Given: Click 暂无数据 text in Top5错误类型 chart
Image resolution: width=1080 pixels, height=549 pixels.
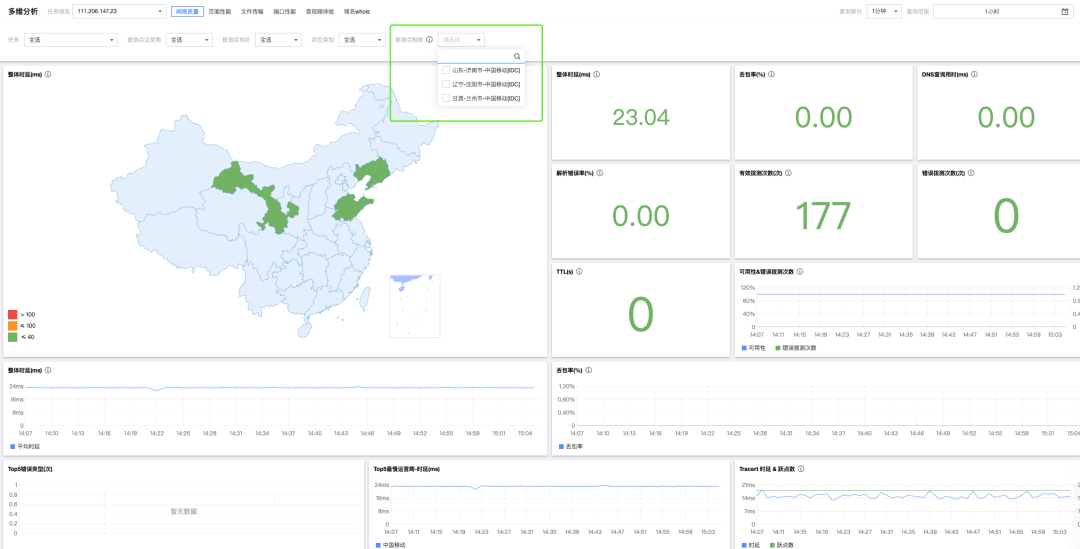Looking at the screenshot, I should [x=184, y=512].
